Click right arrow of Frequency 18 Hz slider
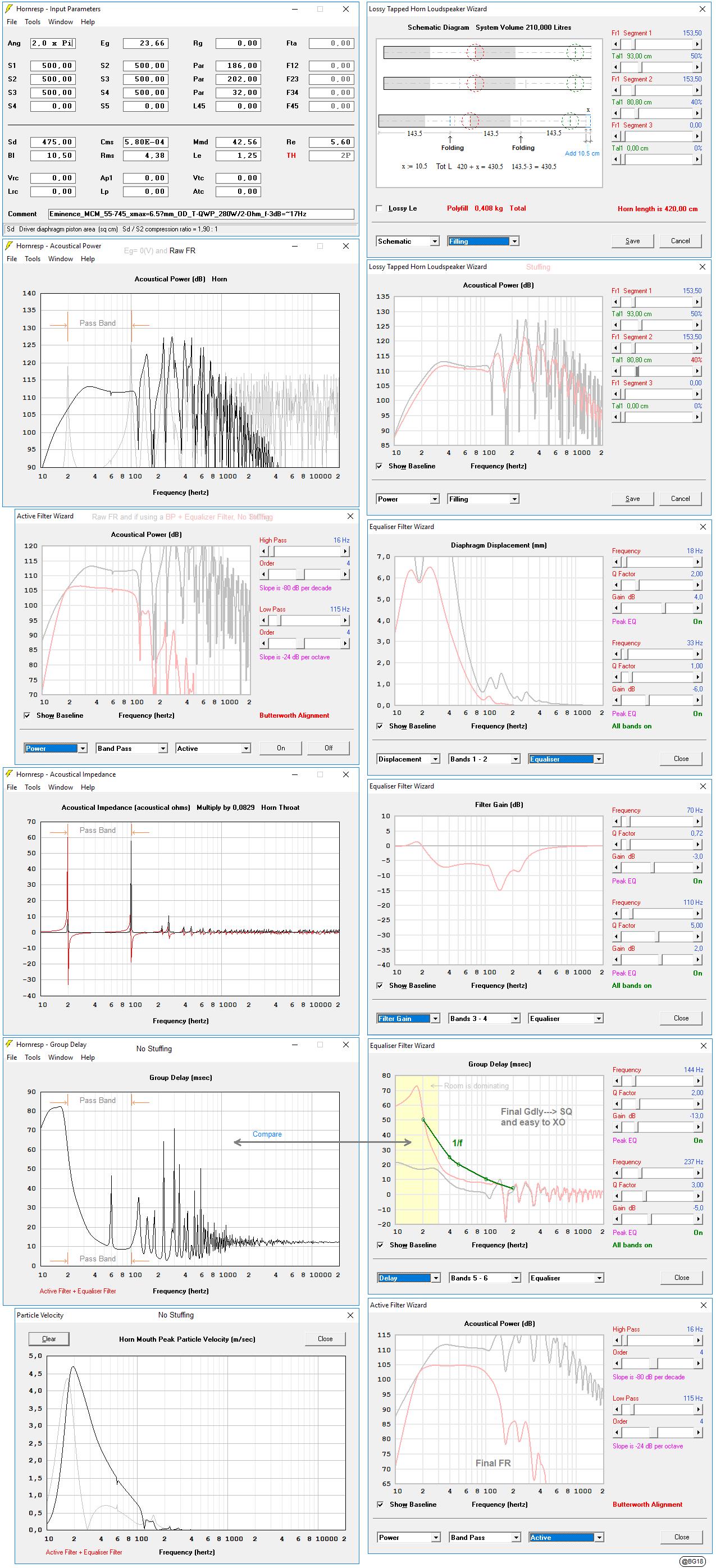 pos(697,562)
